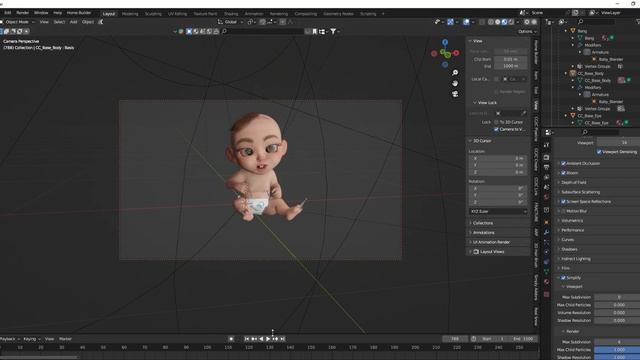Click the timeline End frame field
The image size is (640, 360).
pyautogui.click(x=523, y=339)
